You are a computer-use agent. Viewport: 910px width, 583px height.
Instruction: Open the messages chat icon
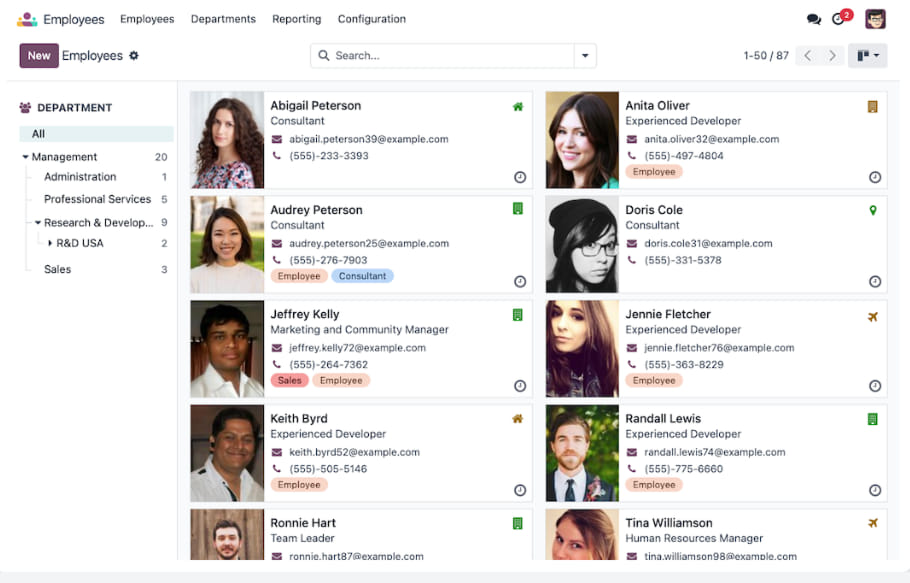(813, 19)
